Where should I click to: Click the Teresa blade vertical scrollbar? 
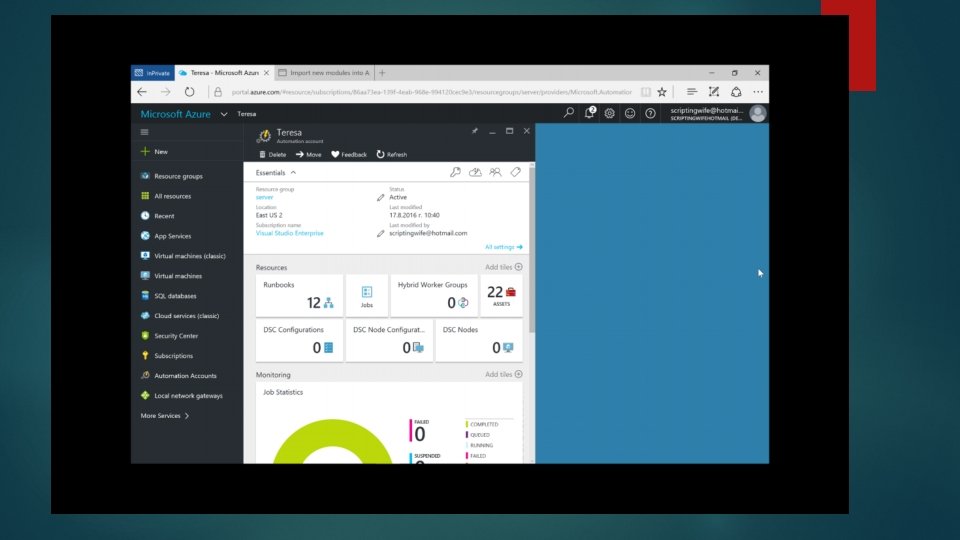pyautogui.click(x=531, y=249)
